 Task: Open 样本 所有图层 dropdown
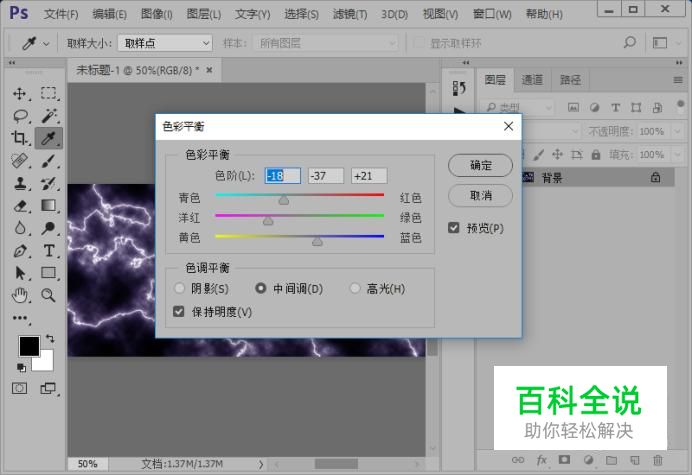325,43
